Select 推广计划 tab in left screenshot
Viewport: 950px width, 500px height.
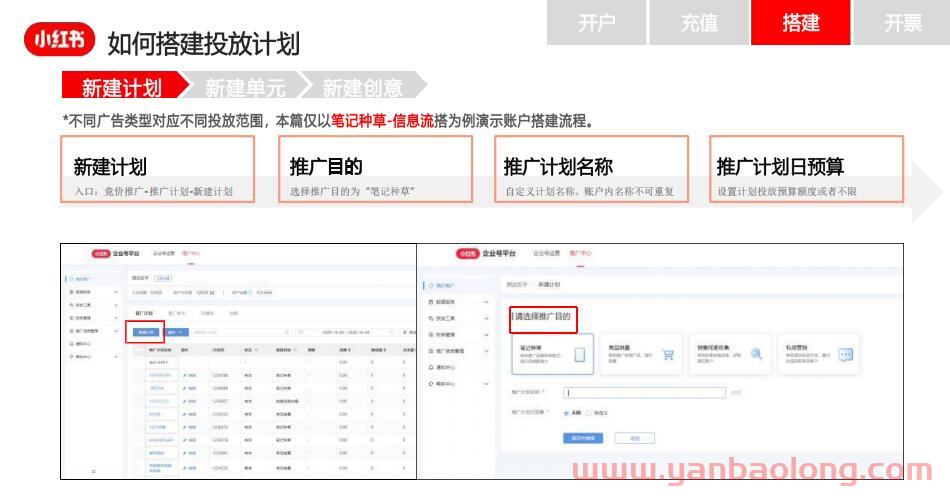(144, 313)
